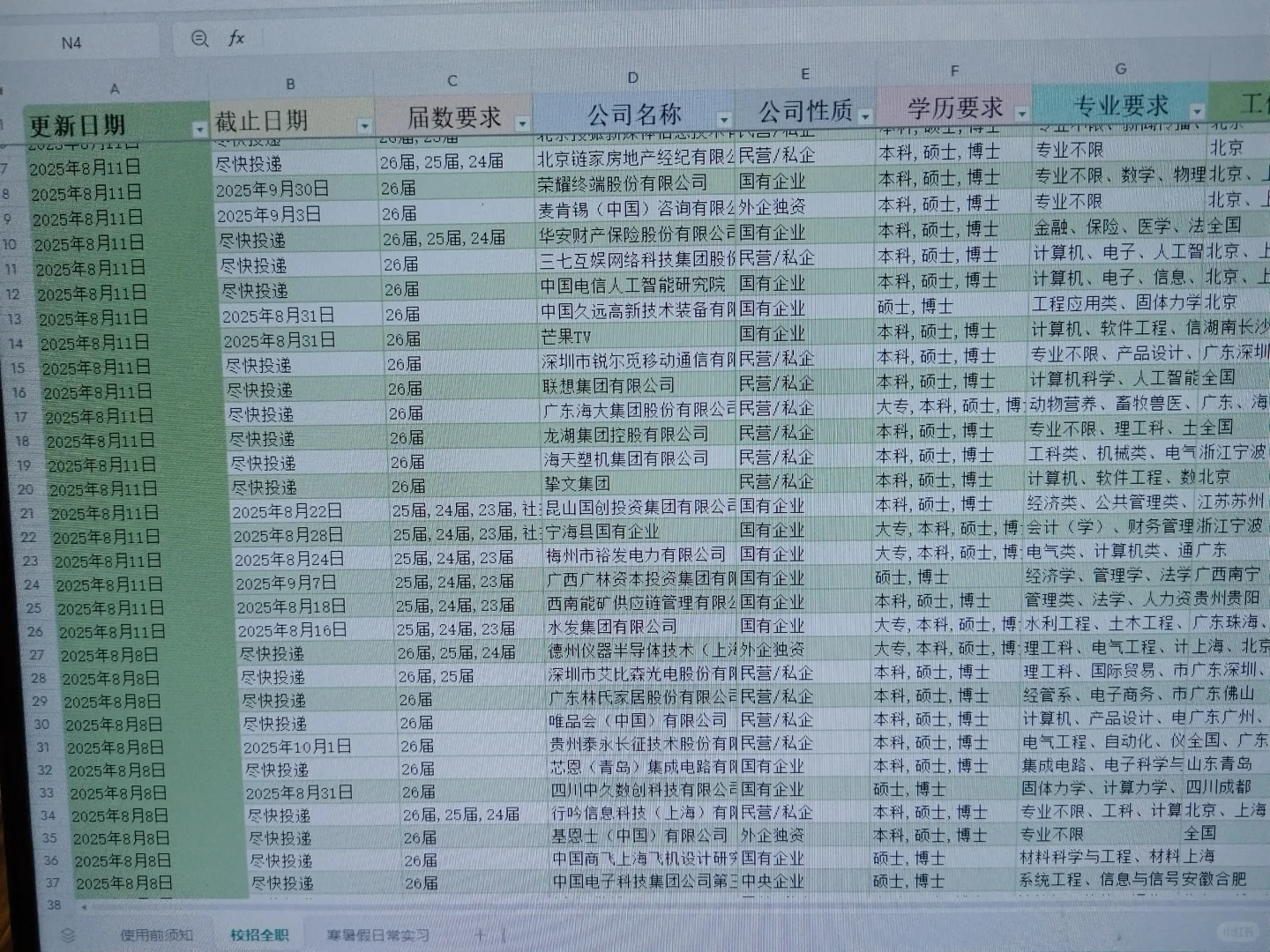Select the deadline cell 2025年10月1日
This screenshot has width=1270, height=952.
tap(318, 747)
